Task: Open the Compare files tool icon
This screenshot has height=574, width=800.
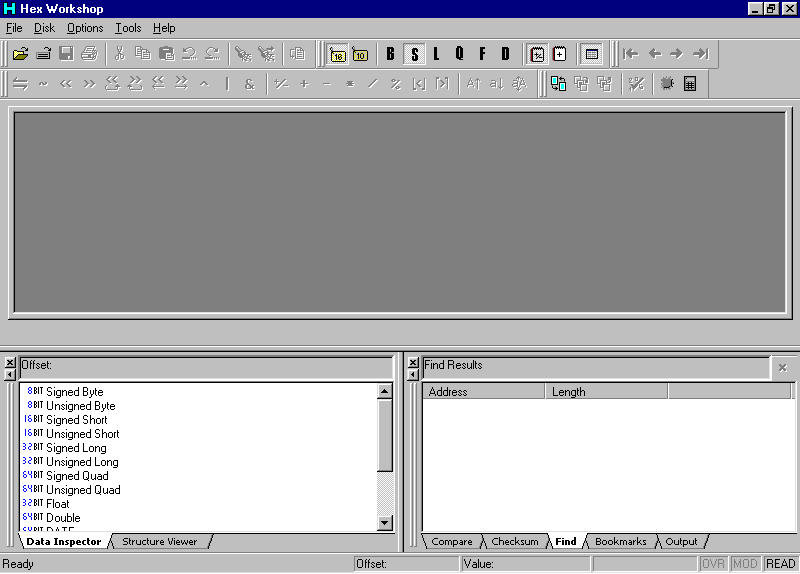Action: click(x=559, y=84)
